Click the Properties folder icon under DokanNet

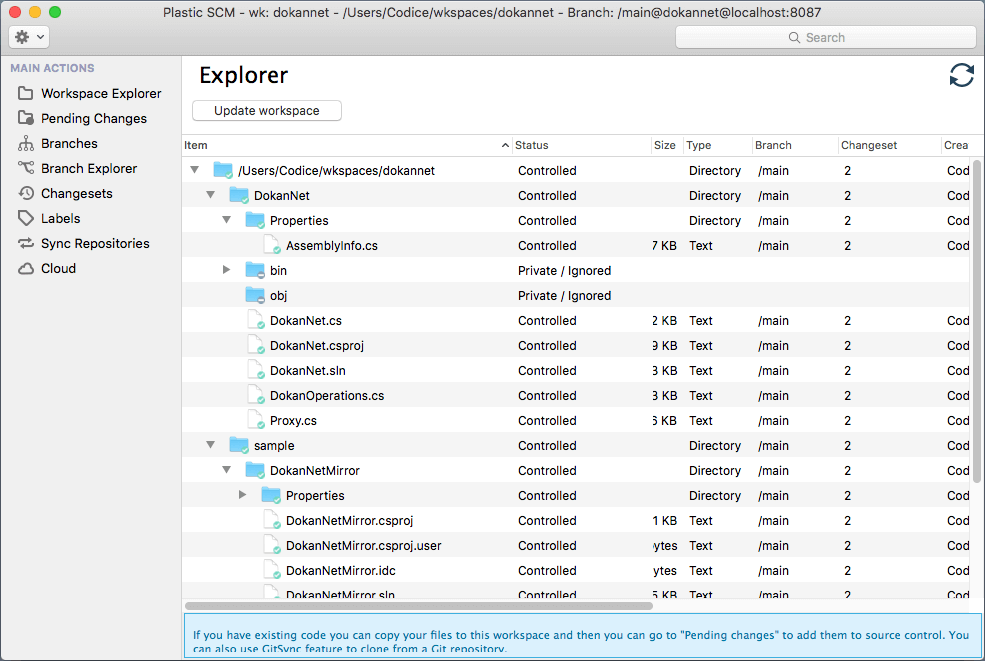[255, 220]
